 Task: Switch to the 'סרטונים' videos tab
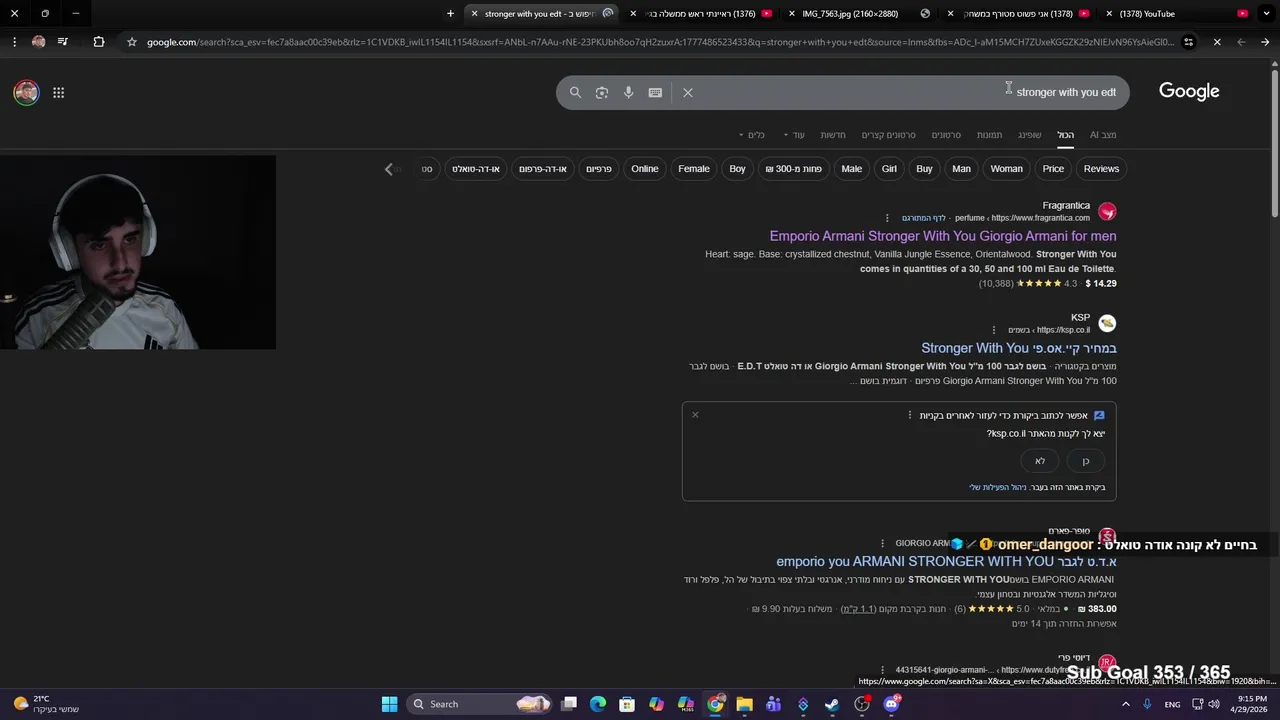(946, 135)
